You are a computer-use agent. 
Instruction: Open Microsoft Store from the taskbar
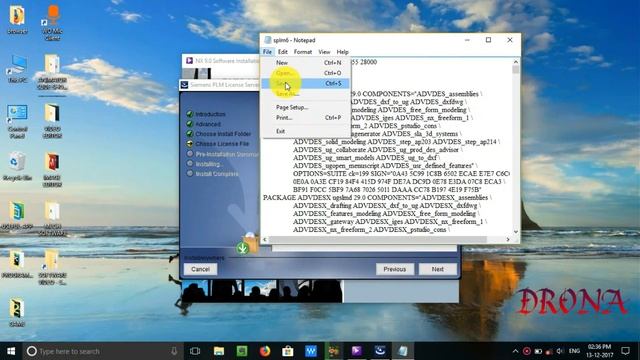click(x=288, y=351)
